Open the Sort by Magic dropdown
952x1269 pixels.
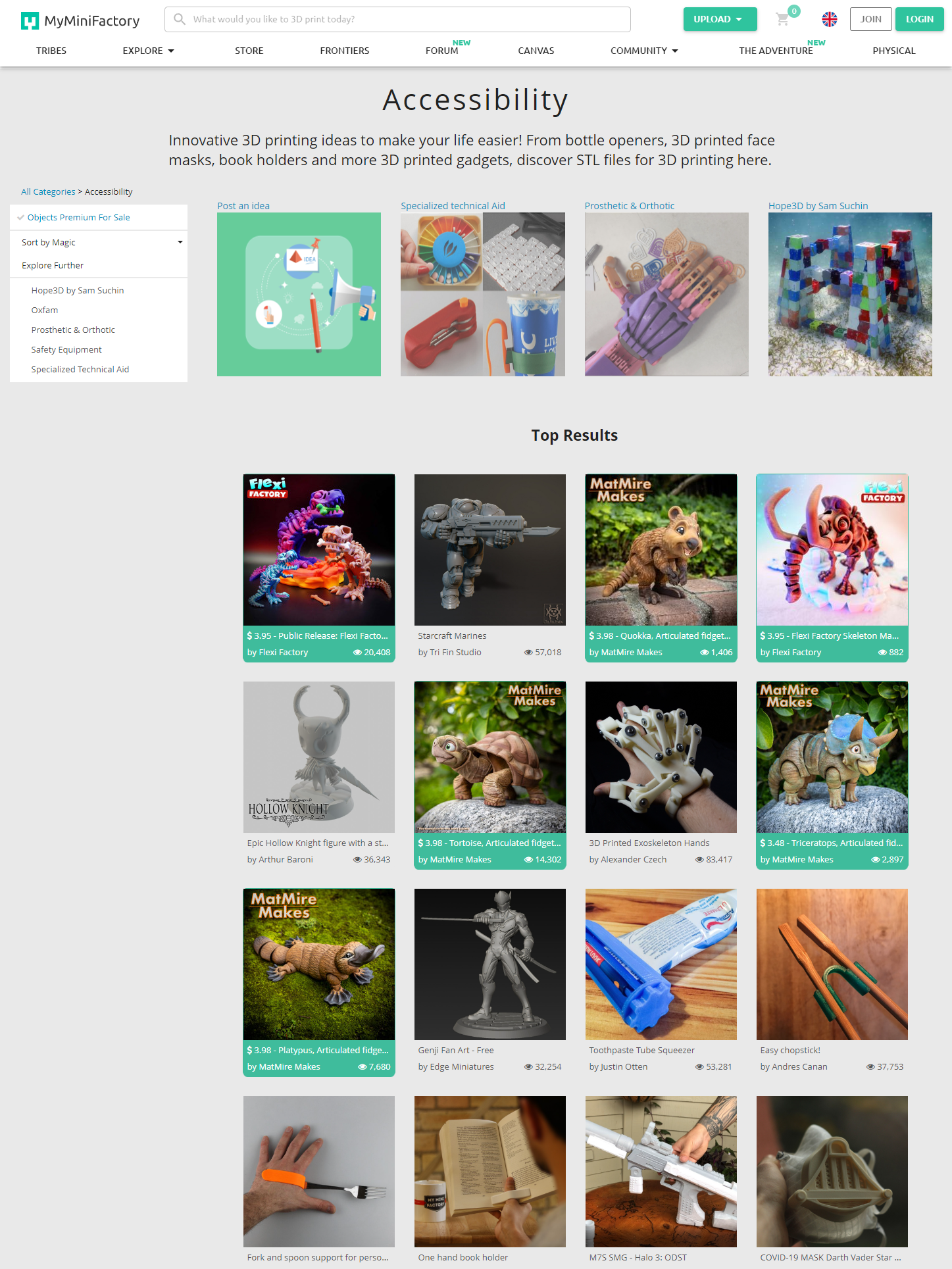click(99, 243)
